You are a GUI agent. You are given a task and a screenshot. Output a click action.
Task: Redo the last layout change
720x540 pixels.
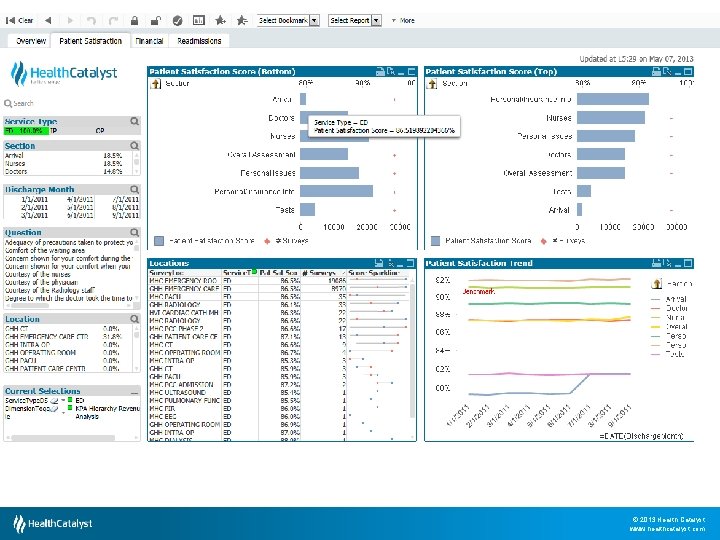pyautogui.click(x=113, y=20)
